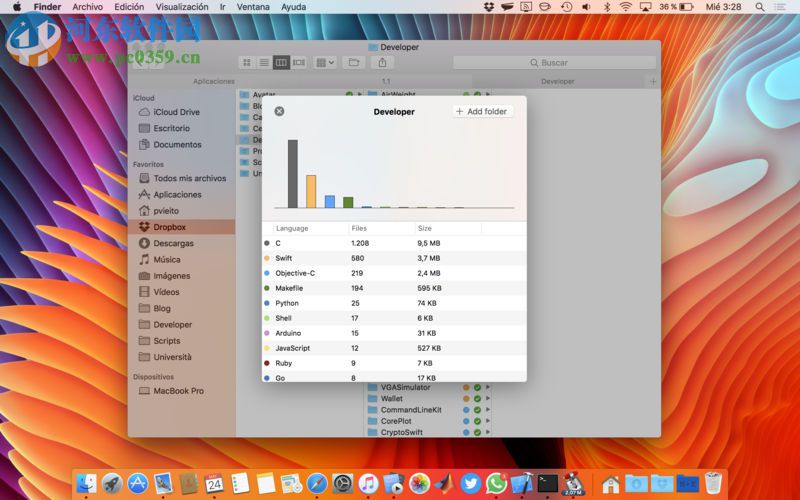Screen dimensions: 800x500
Task: Click the gray color dot next to C
Action: point(266,243)
